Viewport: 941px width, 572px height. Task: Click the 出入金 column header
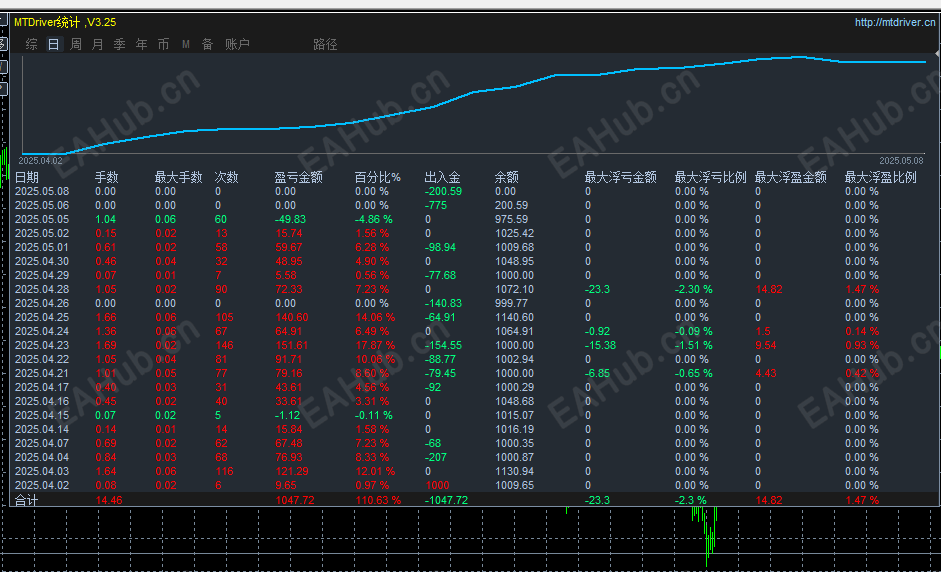(x=442, y=177)
